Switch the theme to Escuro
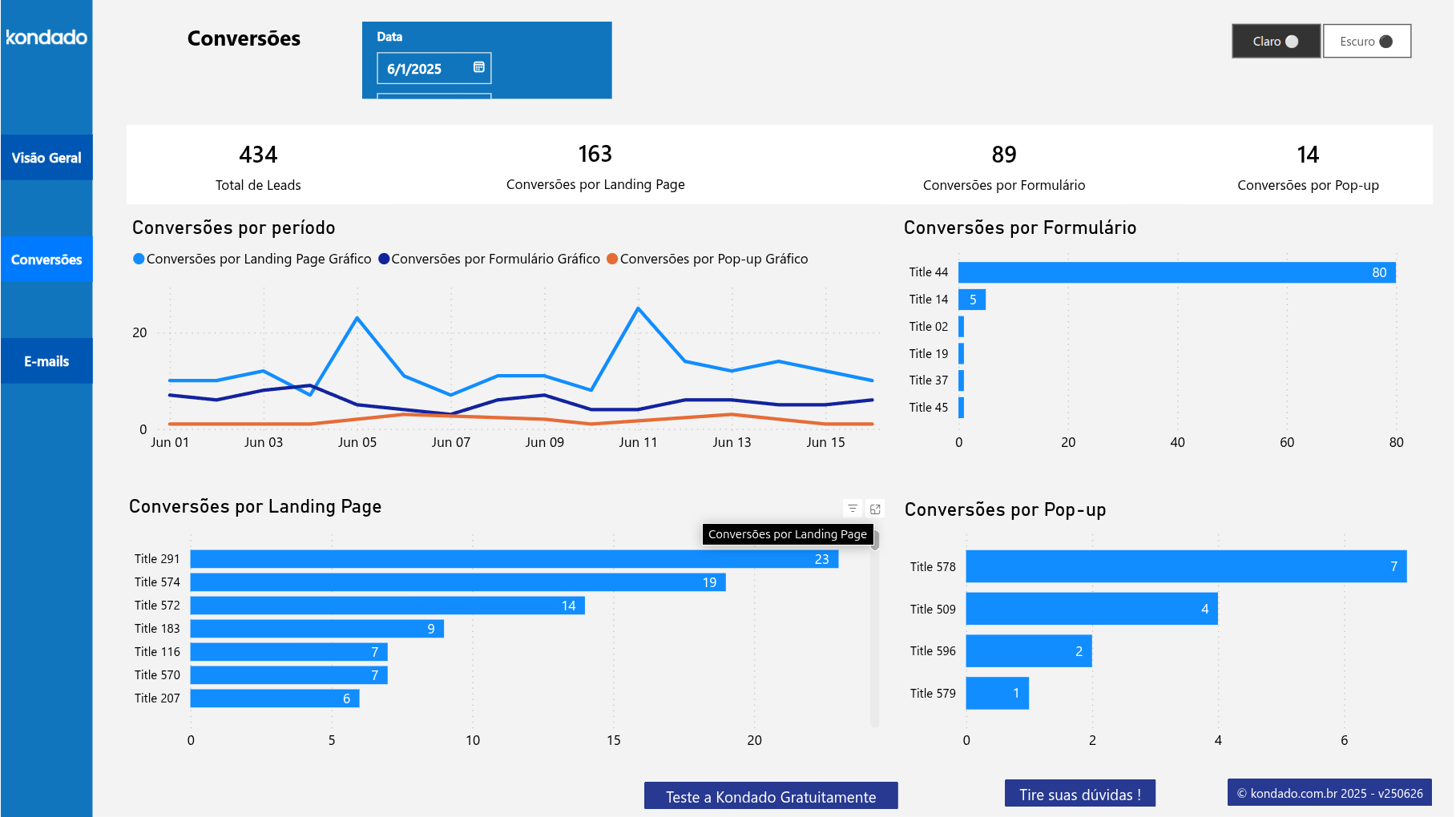This screenshot has height=817, width=1456. pos(1366,41)
